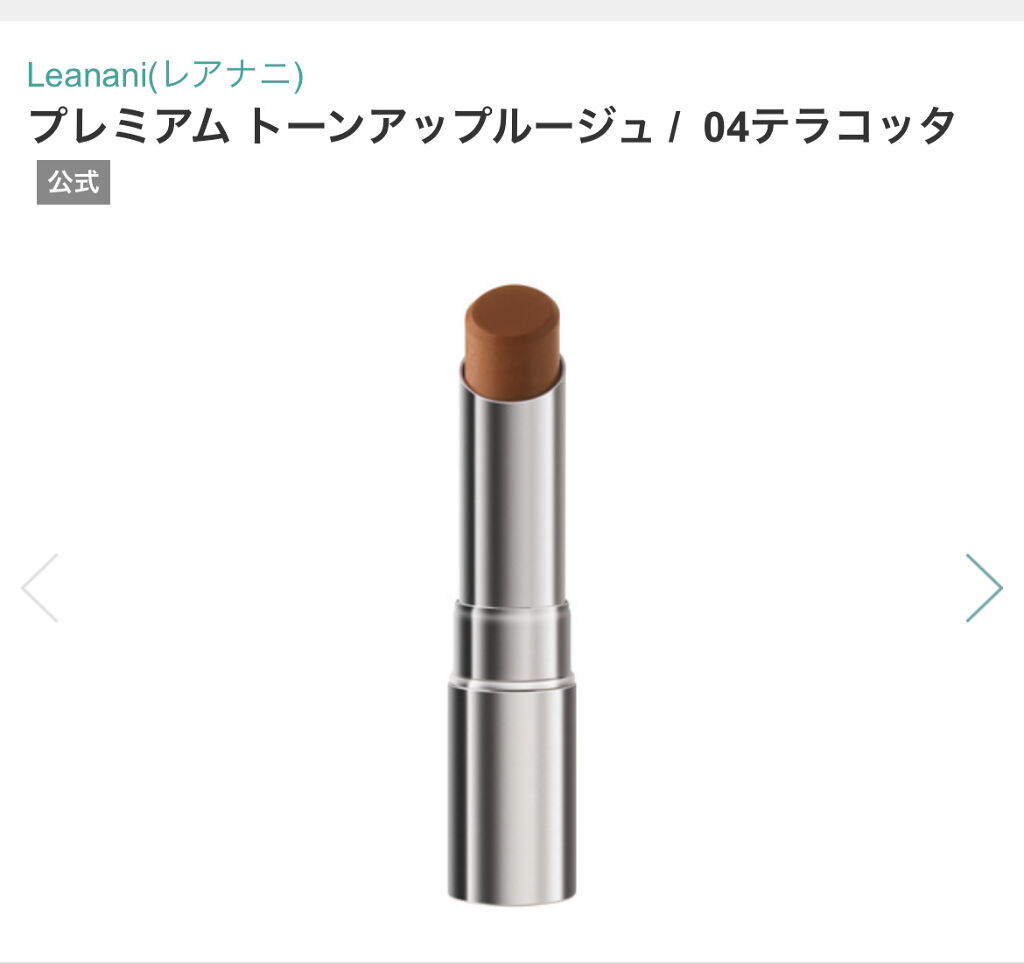Click the gray previous-slide arrow on carousel
Screen dimensions: 1024x964
pos(40,588)
